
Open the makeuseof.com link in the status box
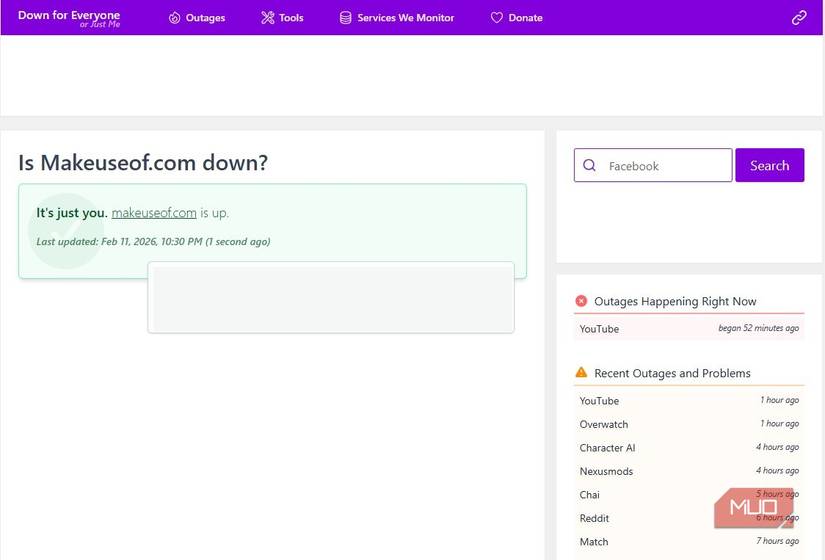point(154,213)
